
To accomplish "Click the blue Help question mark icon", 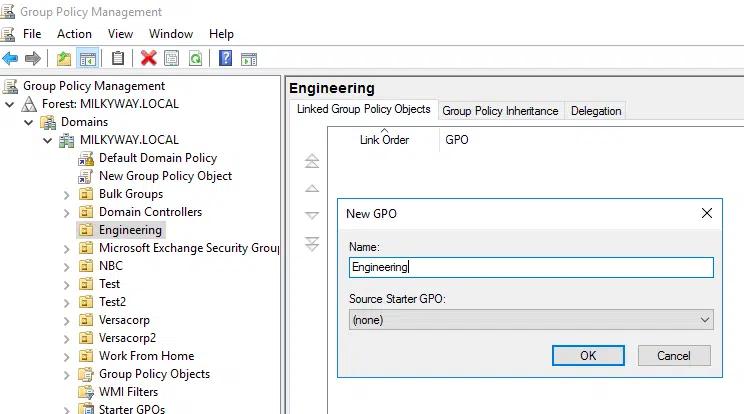I will (x=225, y=58).
